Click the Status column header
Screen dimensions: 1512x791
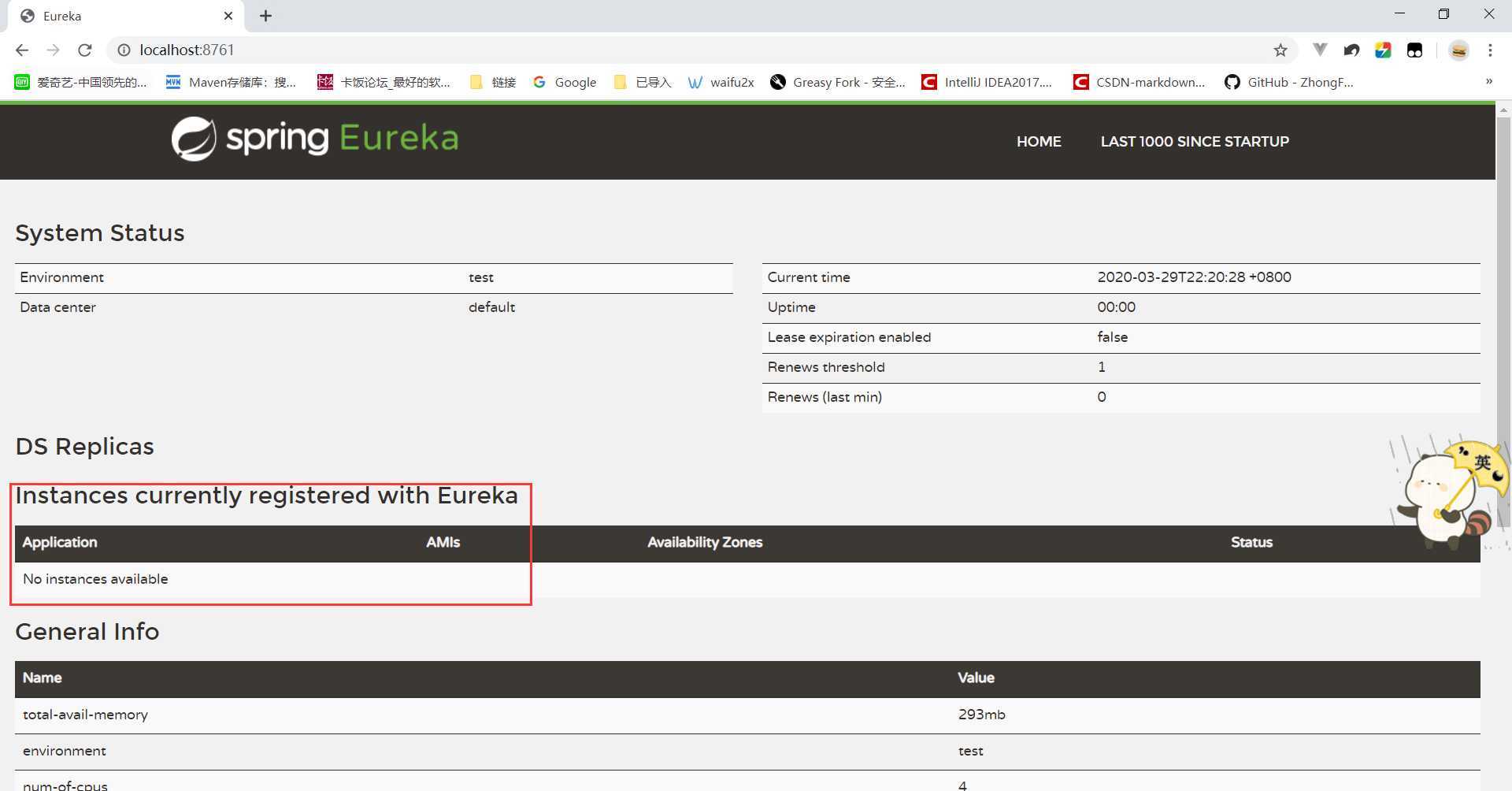point(1251,542)
